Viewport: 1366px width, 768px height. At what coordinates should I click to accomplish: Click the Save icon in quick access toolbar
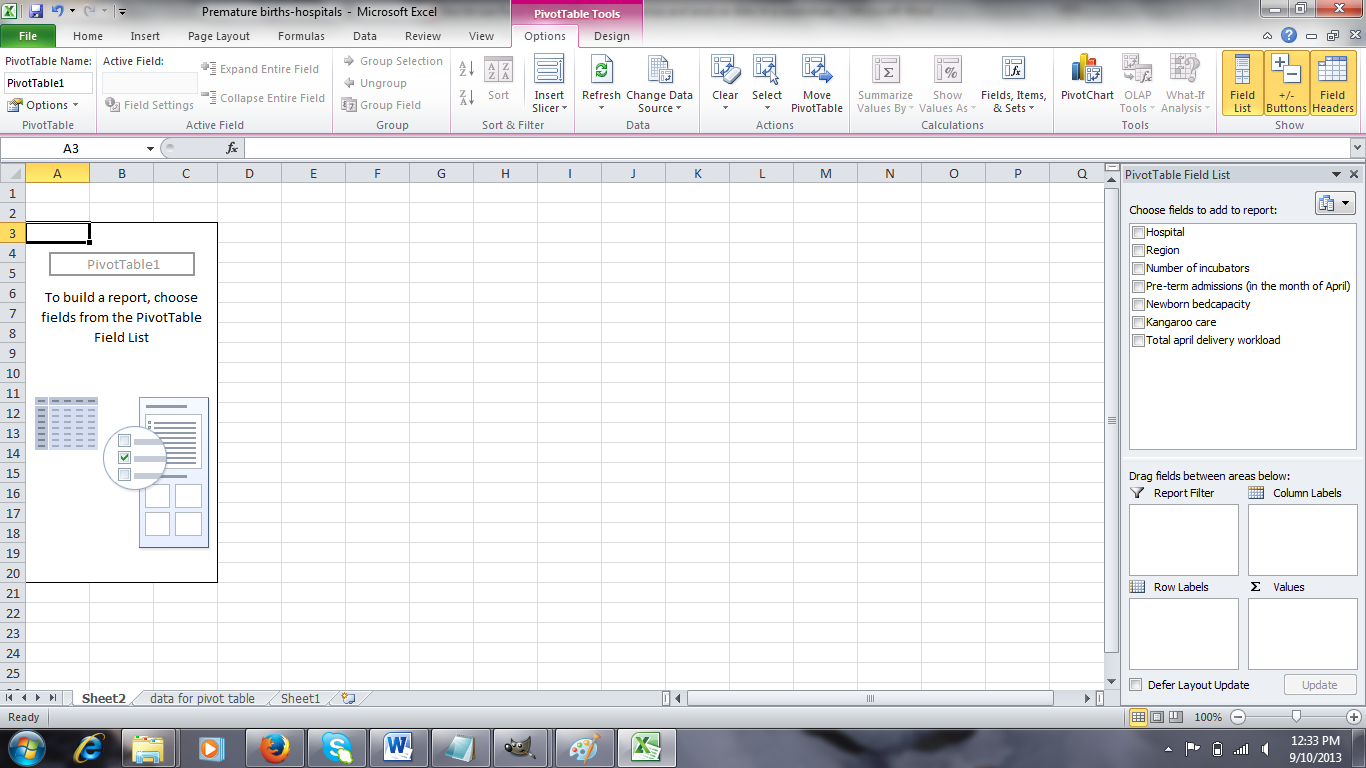point(36,12)
